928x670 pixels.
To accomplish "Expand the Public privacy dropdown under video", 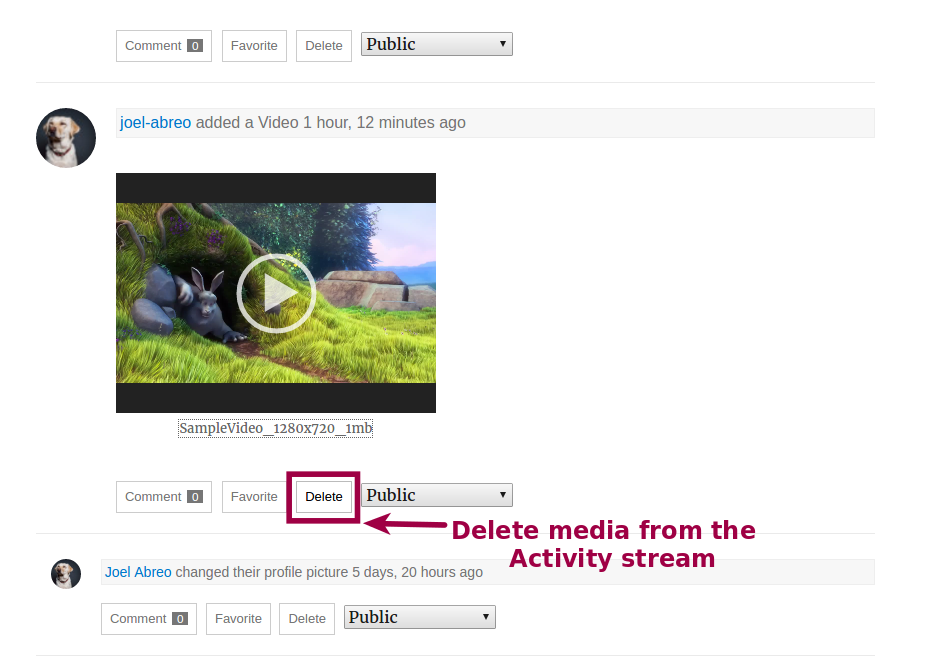I will click(x=436, y=495).
